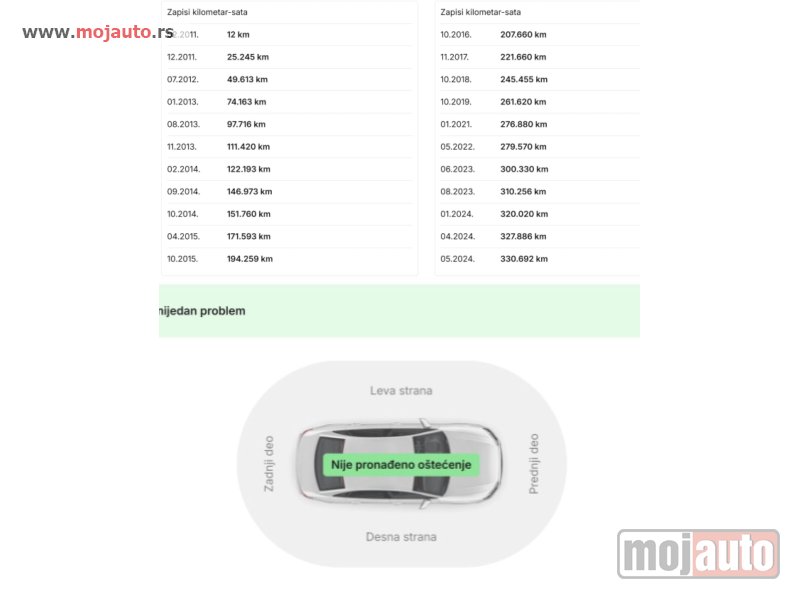Select the "Prednji deo" label
The width and height of the screenshot is (800, 600).
(x=533, y=464)
